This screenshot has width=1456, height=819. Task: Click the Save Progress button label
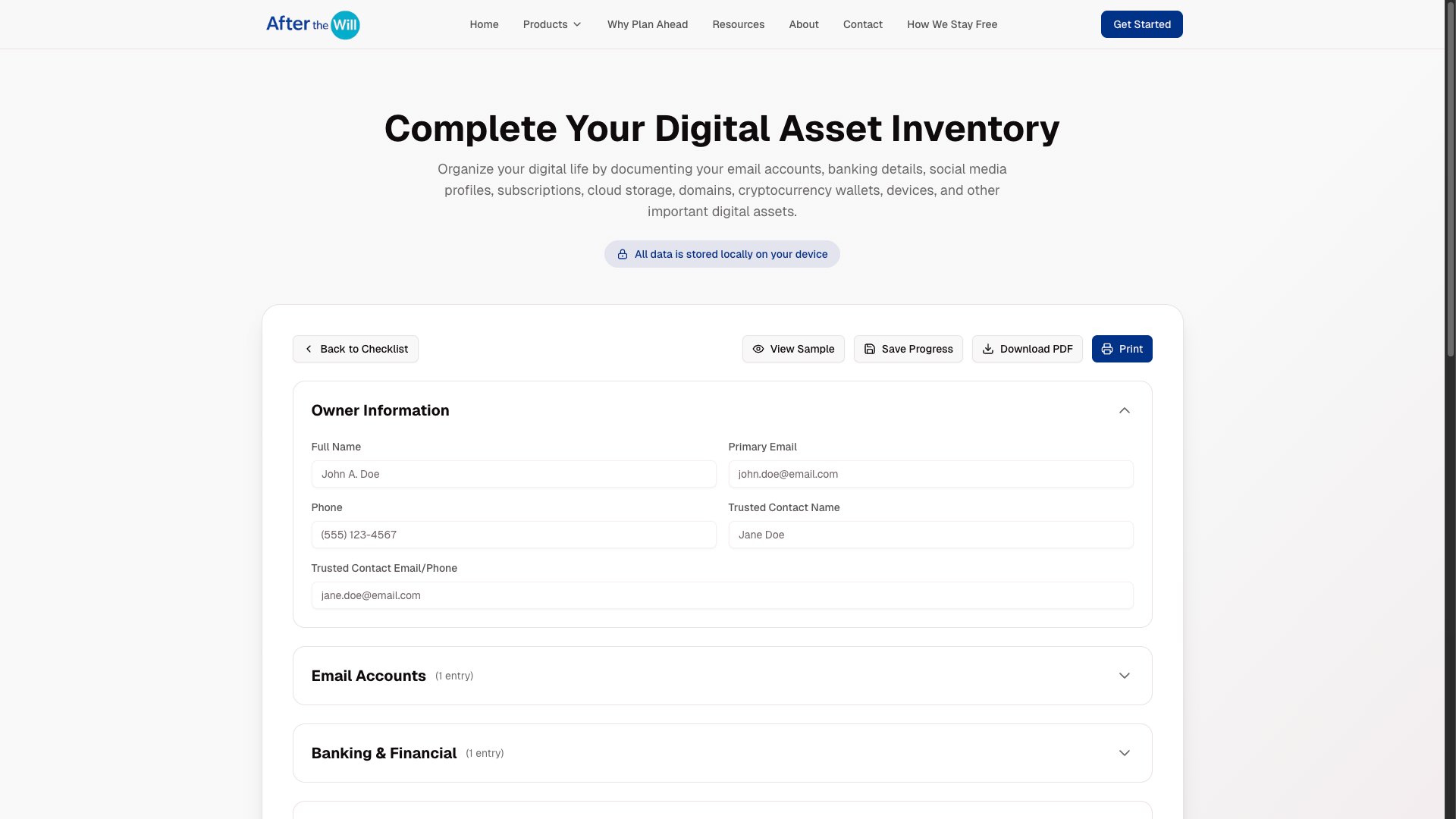pos(917,349)
